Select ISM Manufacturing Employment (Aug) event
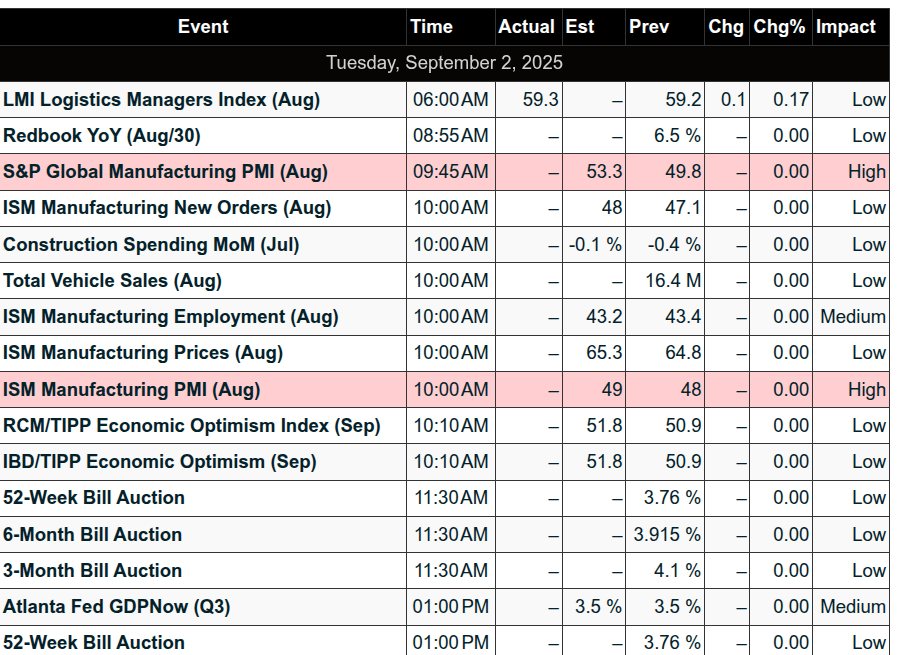This screenshot has width=905, height=655. [171, 317]
